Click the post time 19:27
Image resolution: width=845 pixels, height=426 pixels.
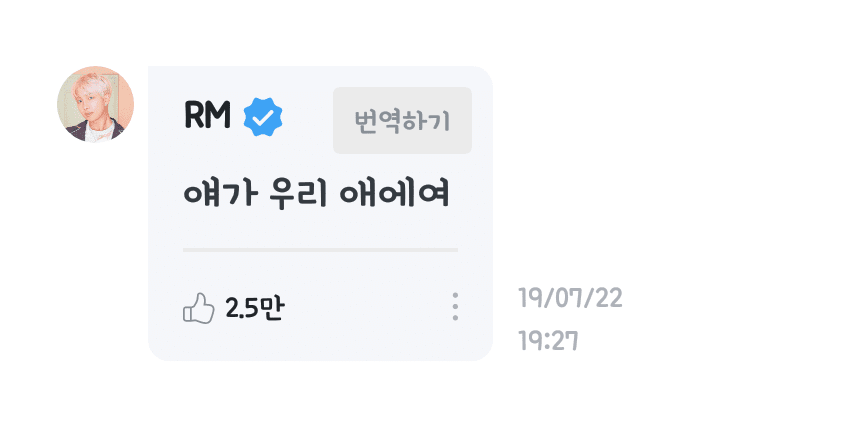[x=548, y=341]
